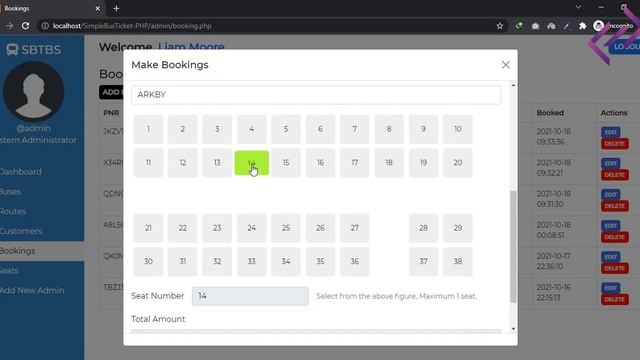
Task: Select seat 11
Action: pos(148,163)
